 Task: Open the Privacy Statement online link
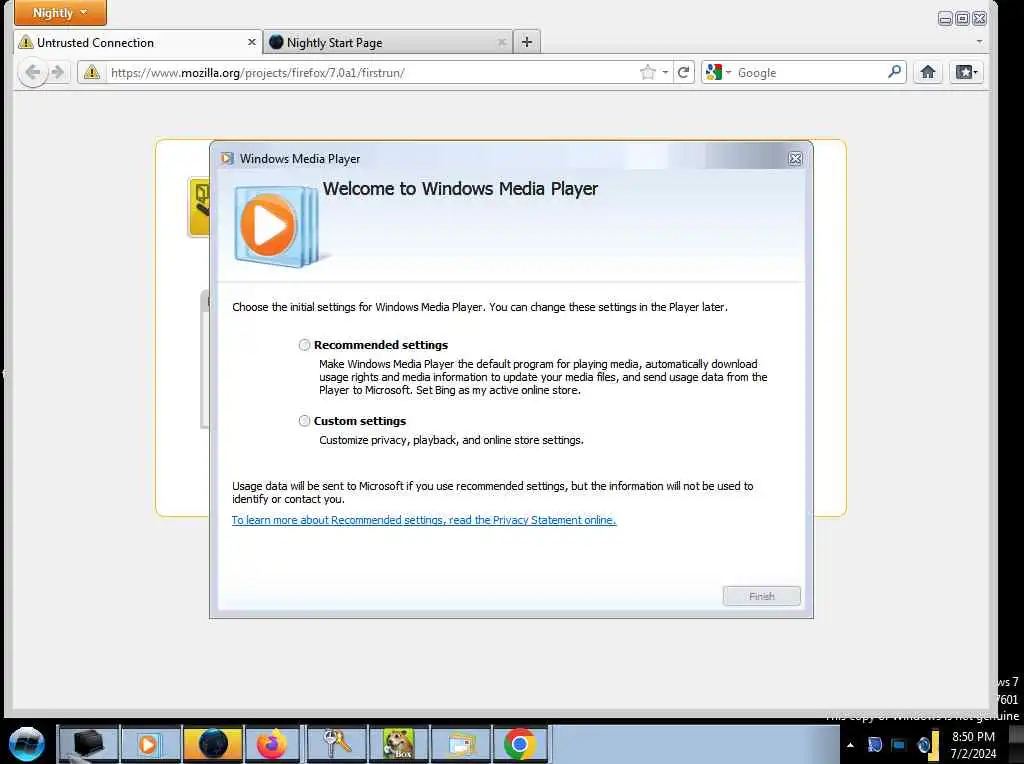point(424,520)
